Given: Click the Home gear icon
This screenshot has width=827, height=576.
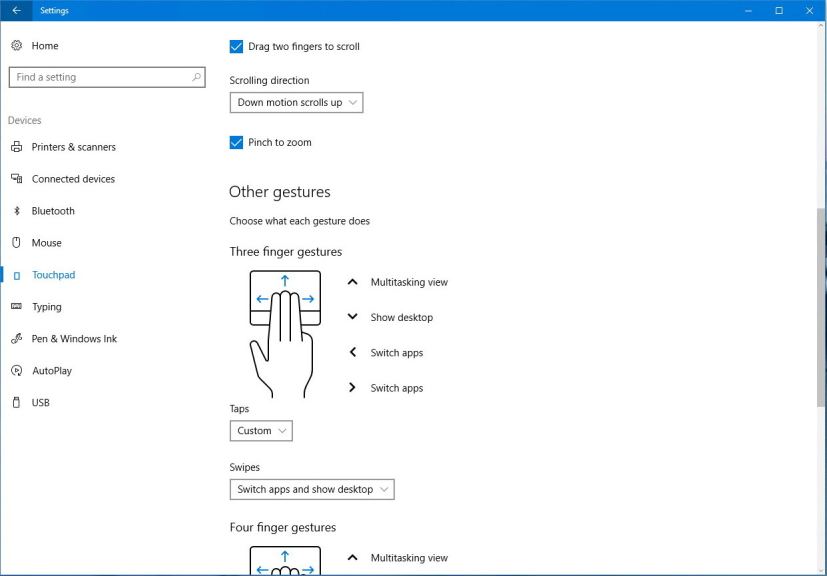Looking at the screenshot, I should 17,45.
